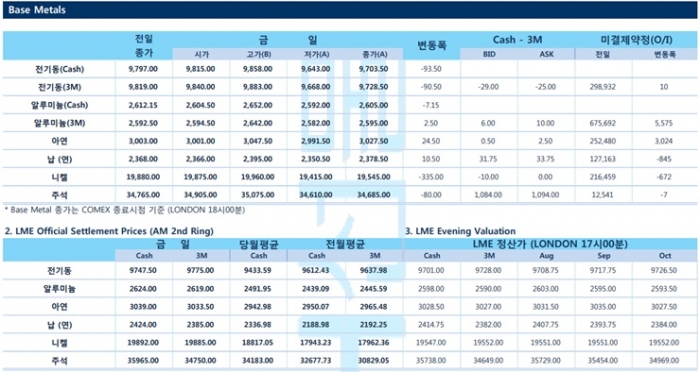Screen dimensions: 700x372
Task: Select the average value 32677.73
Action: click(316, 360)
